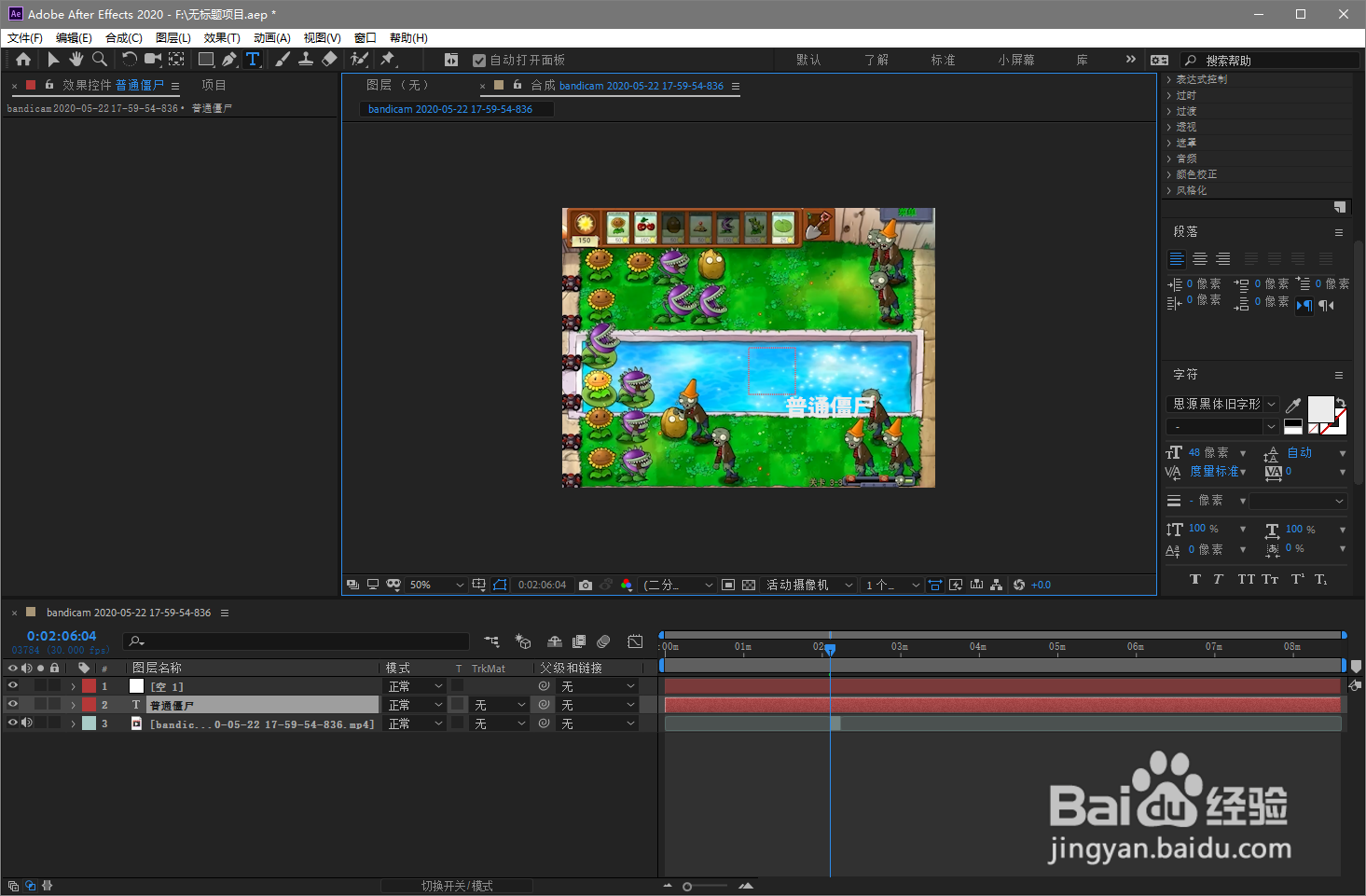Switch to the 项目 panel tab
This screenshot has height=896, width=1366.
tap(214, 85)
